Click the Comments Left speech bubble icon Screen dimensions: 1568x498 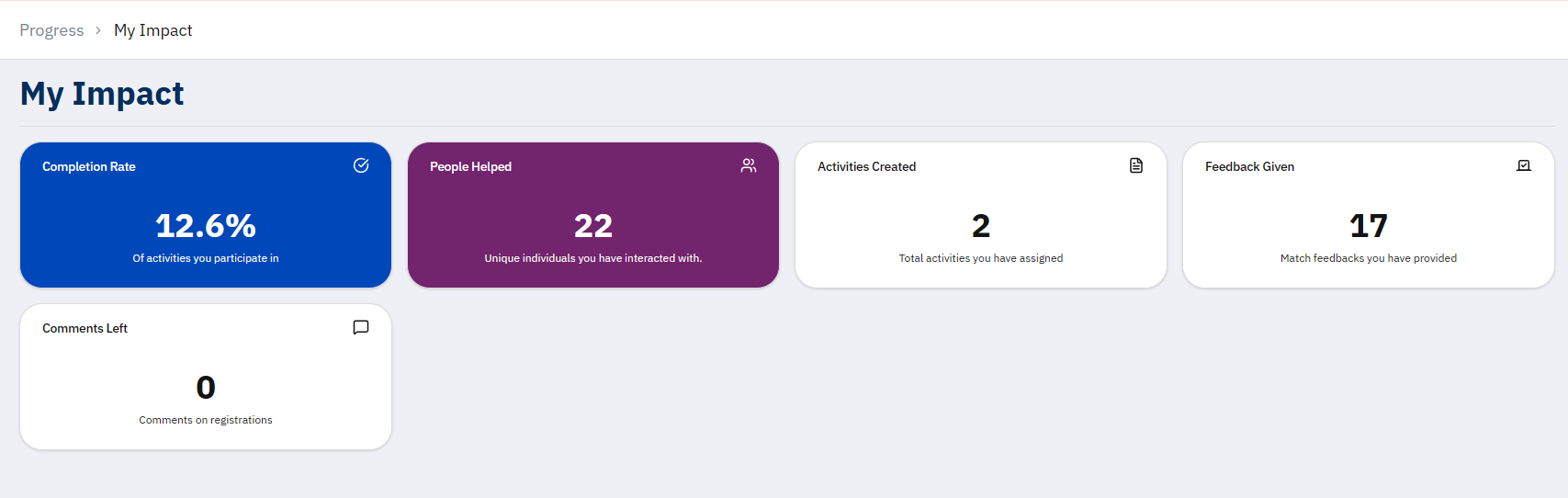(361, 327)
